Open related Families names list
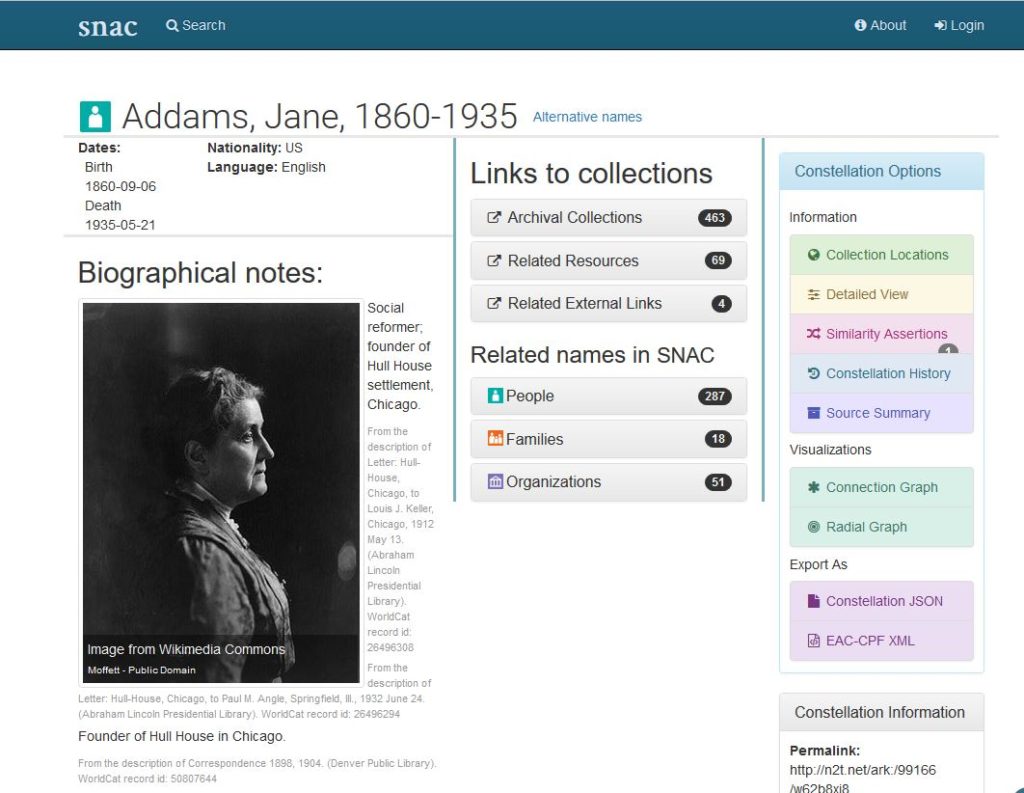1024x793 pixels. 608,439
